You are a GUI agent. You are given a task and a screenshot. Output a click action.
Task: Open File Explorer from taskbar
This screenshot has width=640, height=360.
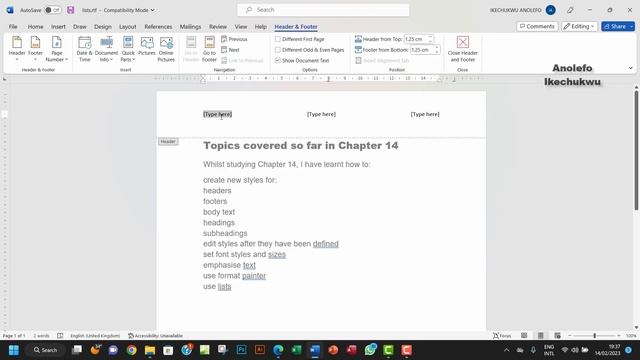[150, 350]
